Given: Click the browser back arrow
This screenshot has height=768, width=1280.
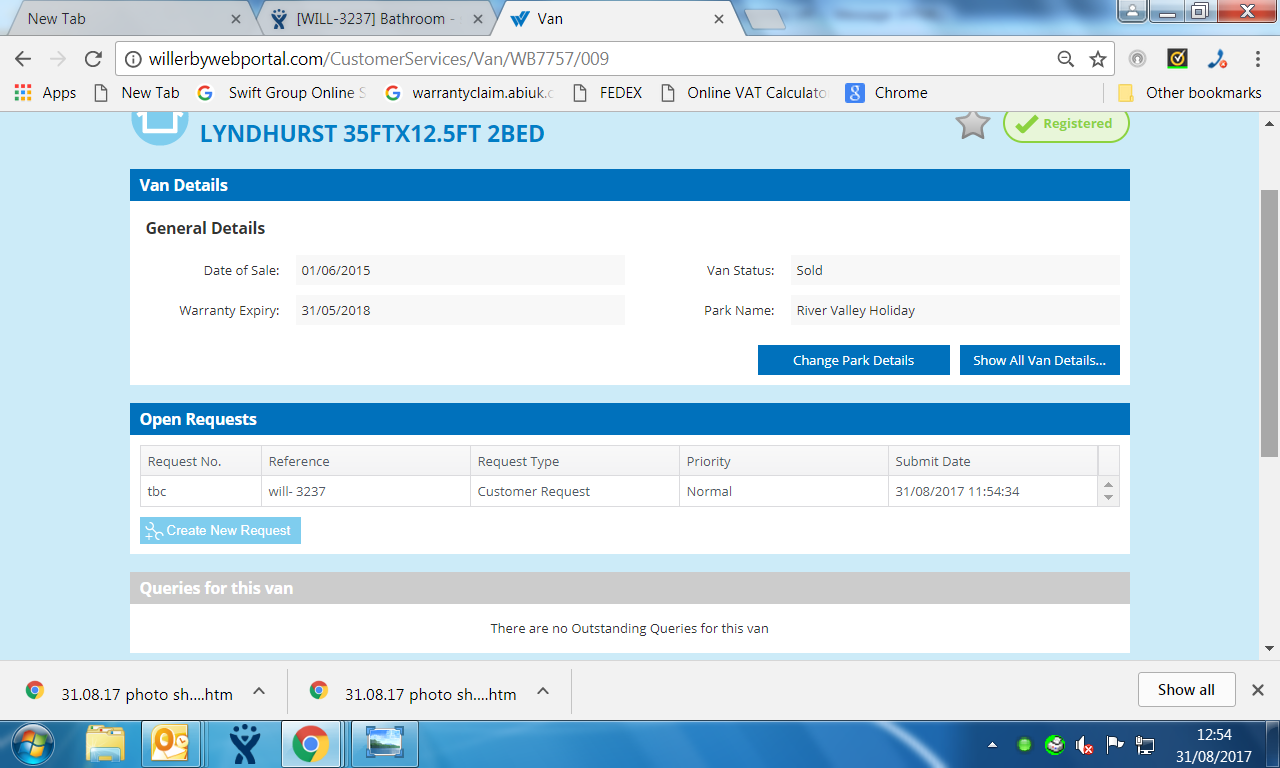Looking at the screenshot, I should tap(23, 59).
